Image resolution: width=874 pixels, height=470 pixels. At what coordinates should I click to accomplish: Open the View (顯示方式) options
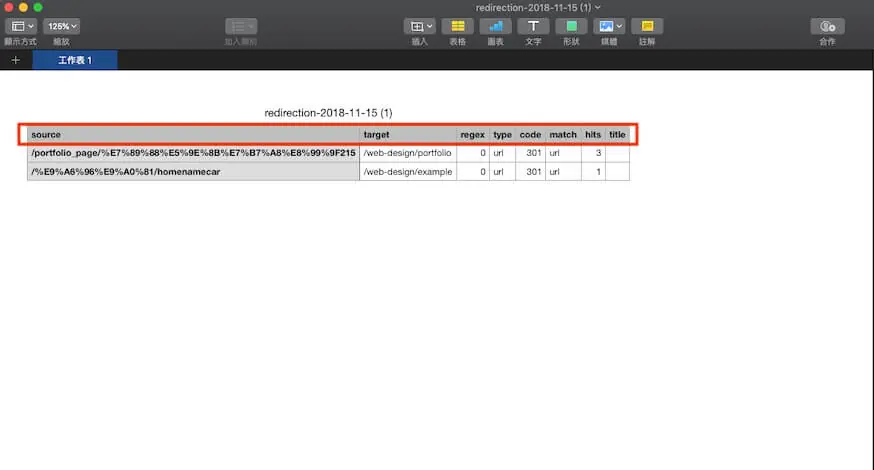pos(21,26)
